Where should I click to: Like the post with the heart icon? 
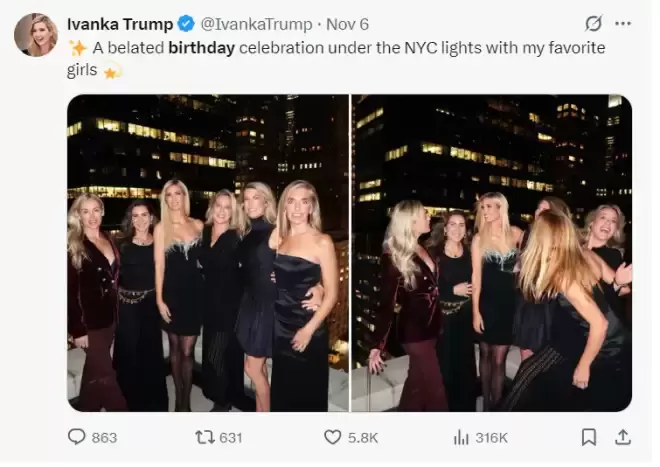point(333,437)
